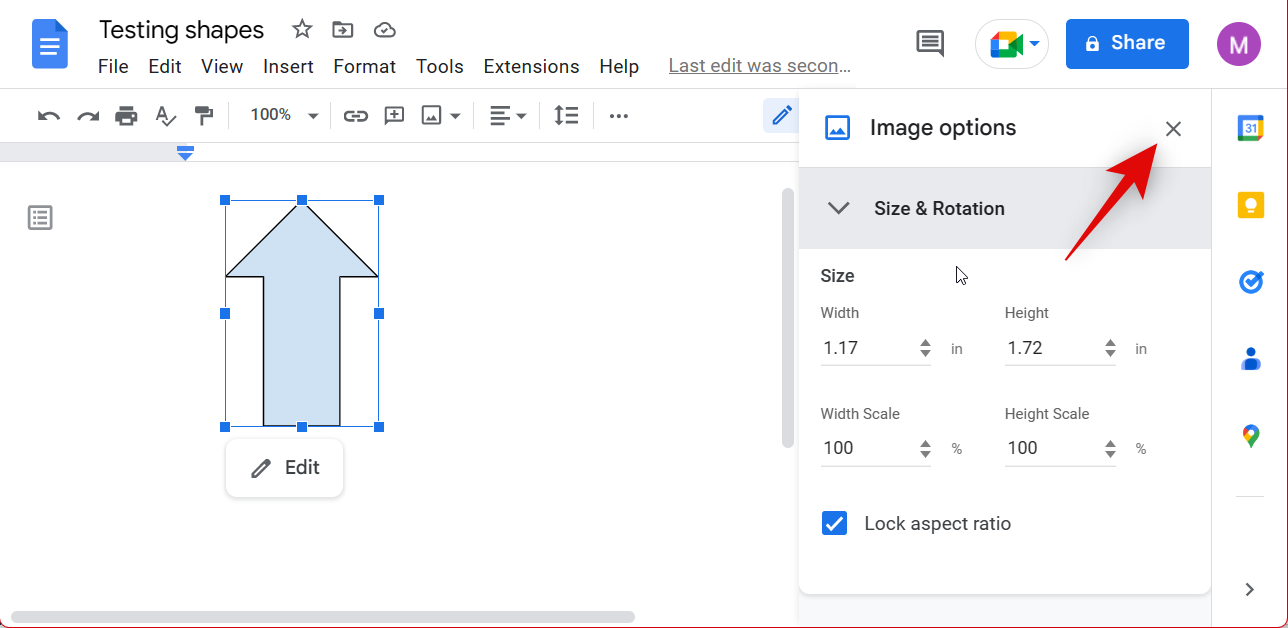This screenshot has width=1288, height=628.
Task: Open the Format menu
Action: tap(364, 67)
